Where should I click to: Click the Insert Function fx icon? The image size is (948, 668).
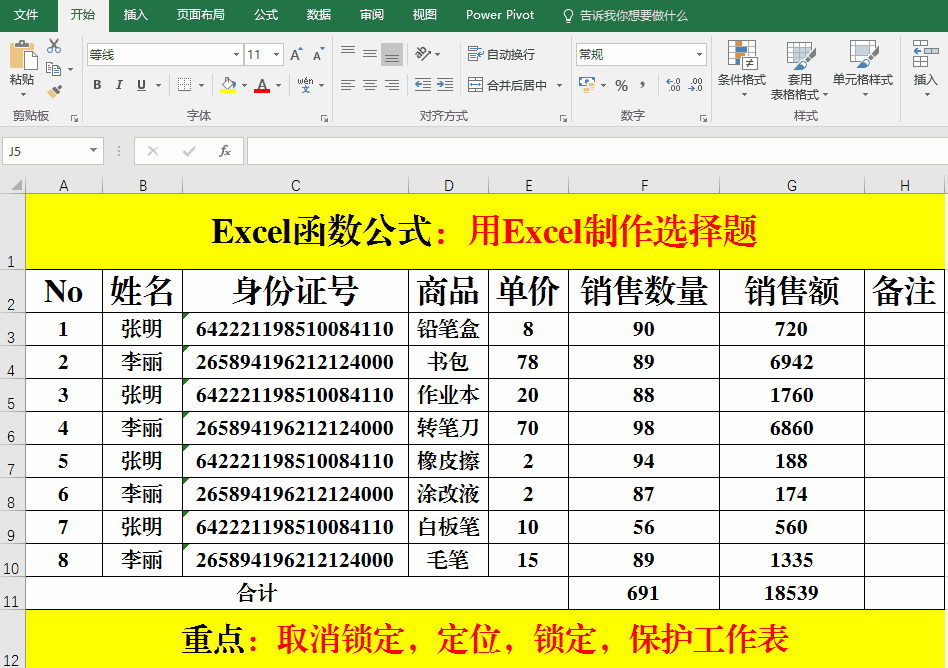point(224,151)
